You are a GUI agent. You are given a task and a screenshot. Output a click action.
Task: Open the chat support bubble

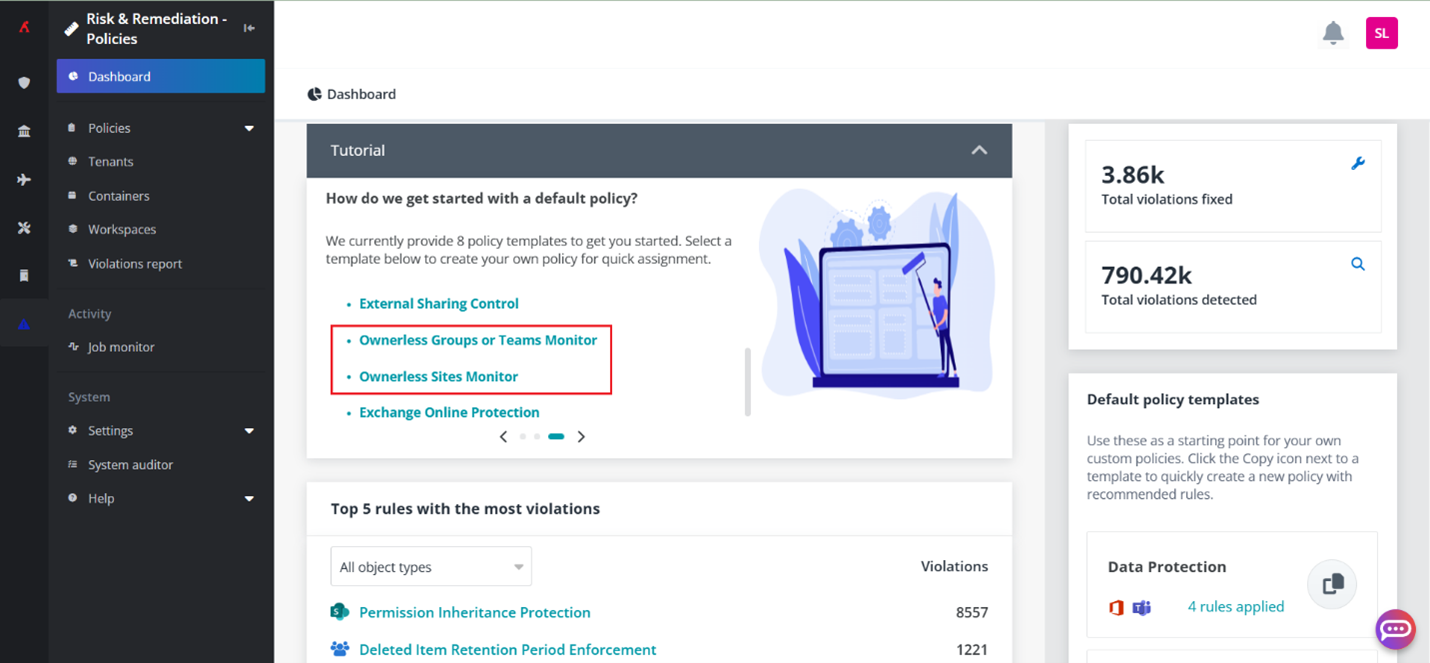tap(1395, 630)
